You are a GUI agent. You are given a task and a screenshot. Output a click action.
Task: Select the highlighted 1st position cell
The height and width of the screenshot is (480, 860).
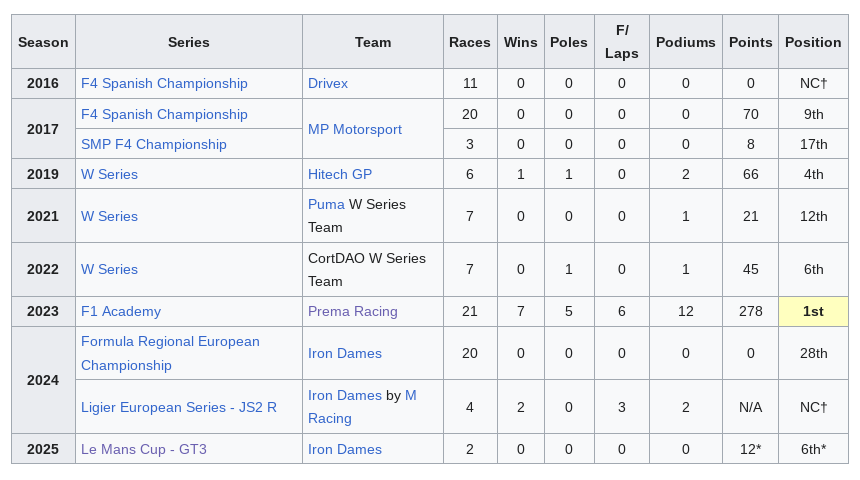click(x=813, y=312)
